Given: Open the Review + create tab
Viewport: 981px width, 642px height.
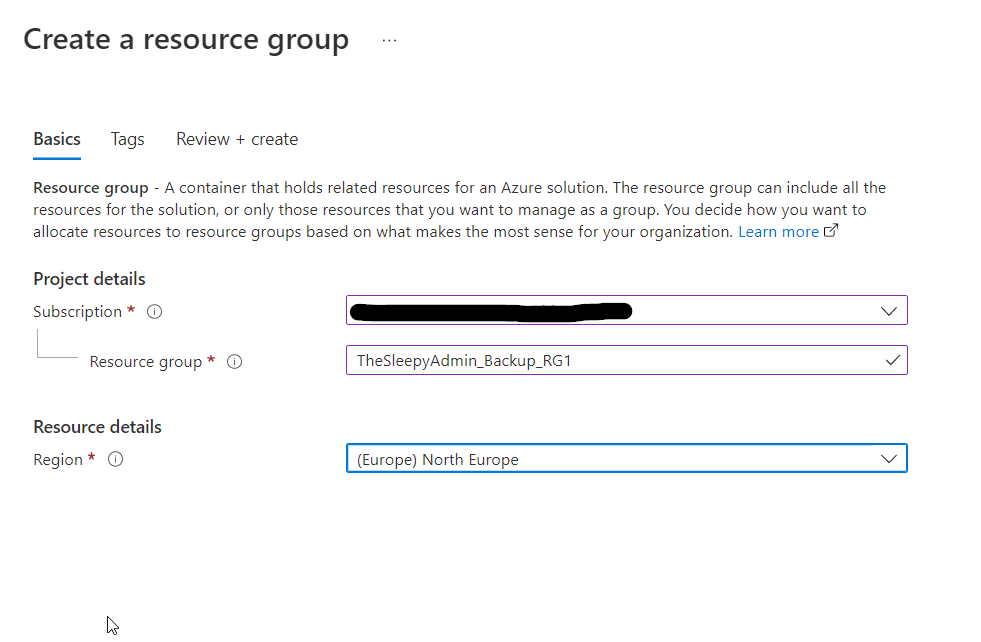Looking at the screenshot, I should [x=237, y=140].
